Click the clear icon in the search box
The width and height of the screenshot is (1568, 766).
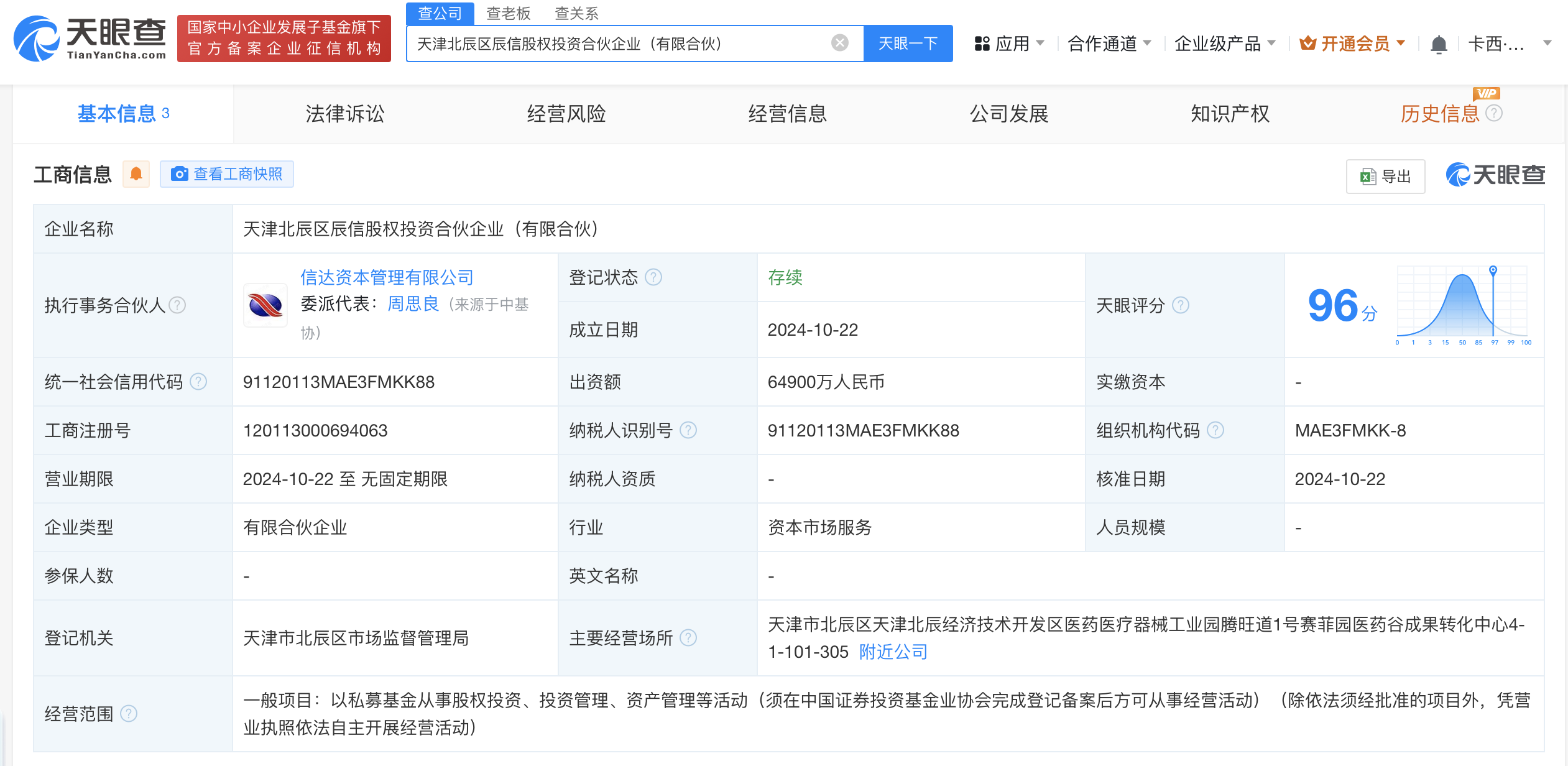(840, 42)
